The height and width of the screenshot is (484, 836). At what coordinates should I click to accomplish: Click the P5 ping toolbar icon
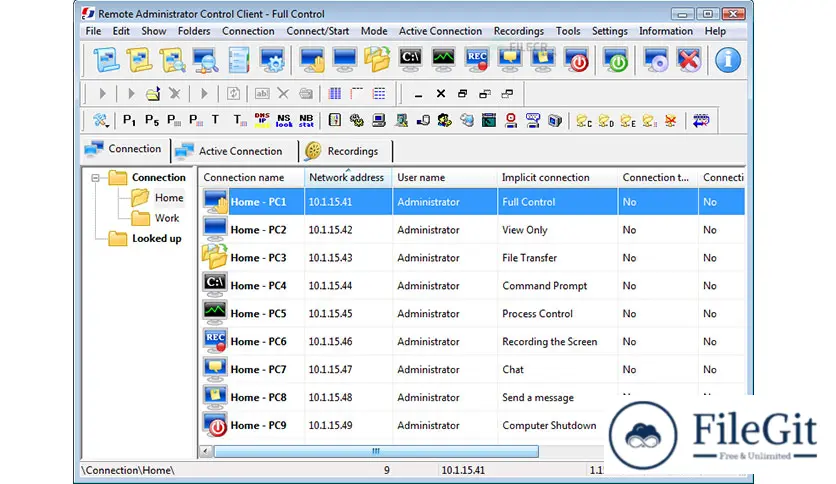coord(151,120)
